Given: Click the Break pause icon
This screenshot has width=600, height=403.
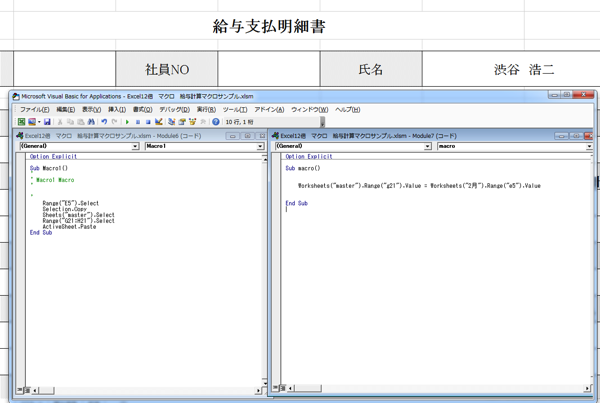Looking at the screenshot, I should [x=137, y=122].
